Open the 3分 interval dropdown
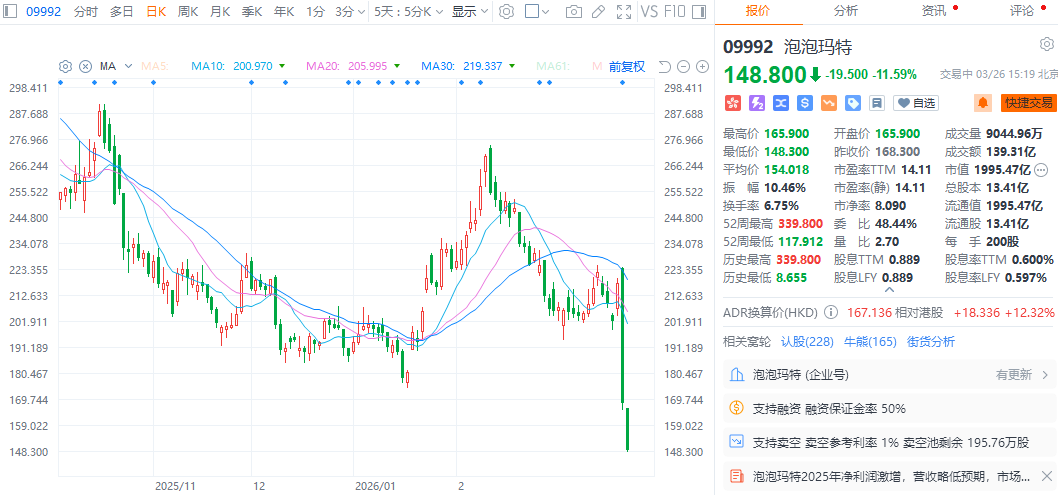 [x=350, y=11]
